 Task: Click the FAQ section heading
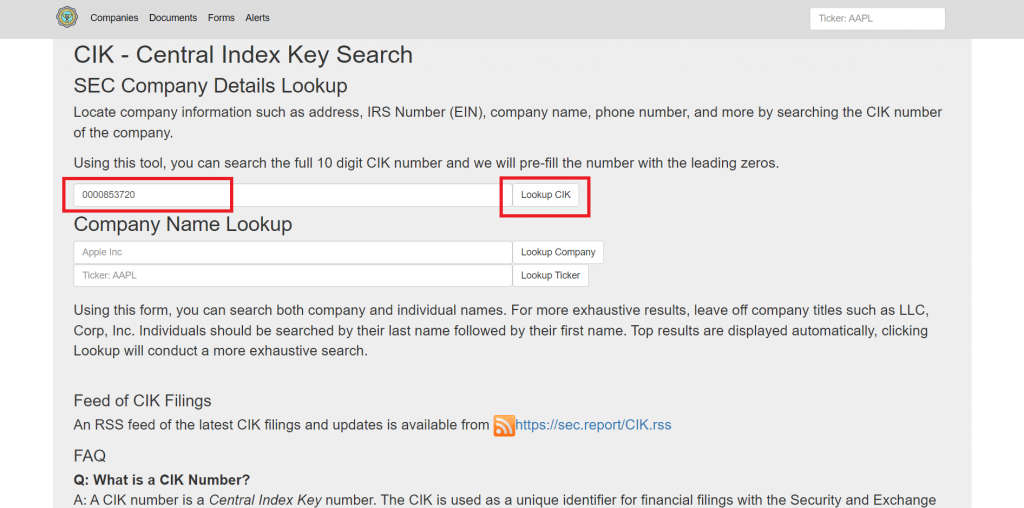pos(89,456)
